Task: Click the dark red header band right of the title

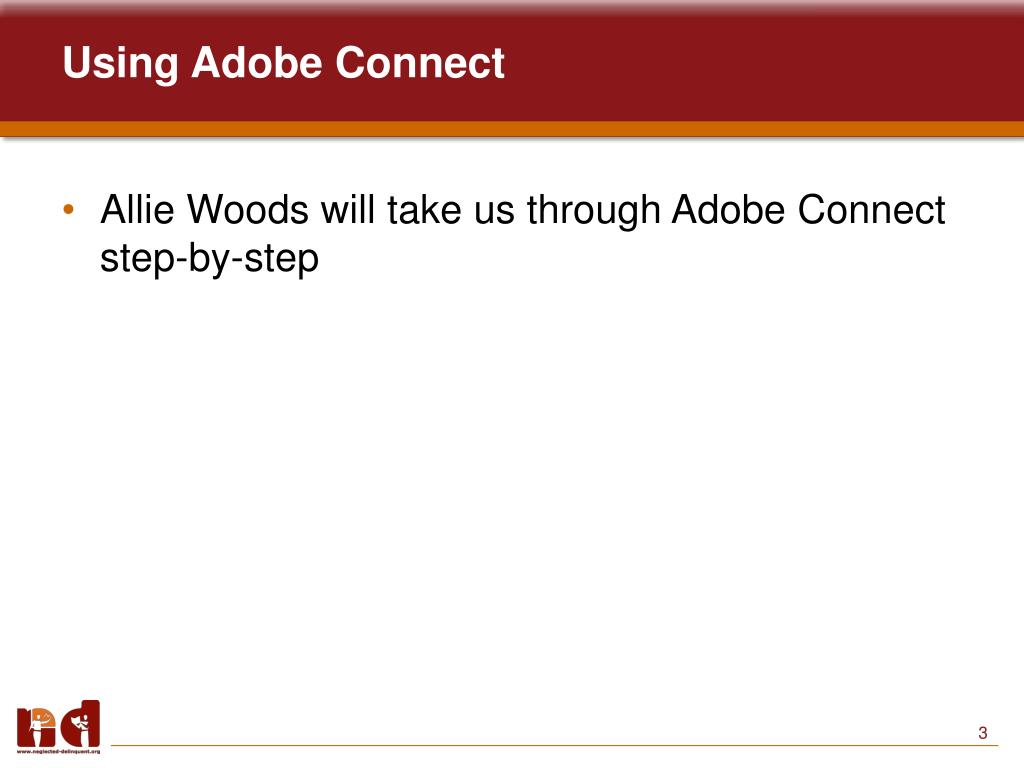Action: point(760,64)
